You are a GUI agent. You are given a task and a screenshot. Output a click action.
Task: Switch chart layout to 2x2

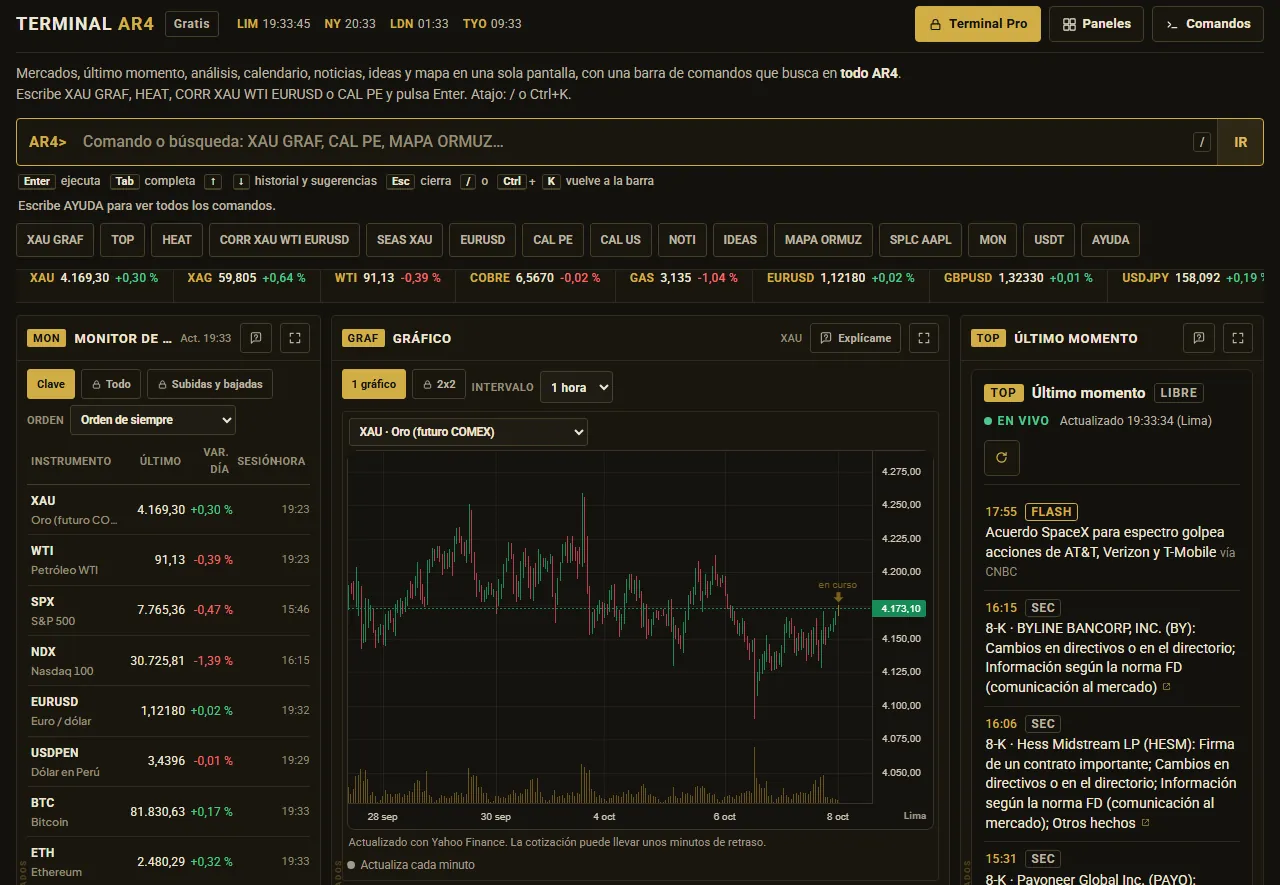(x=438, y=384)
